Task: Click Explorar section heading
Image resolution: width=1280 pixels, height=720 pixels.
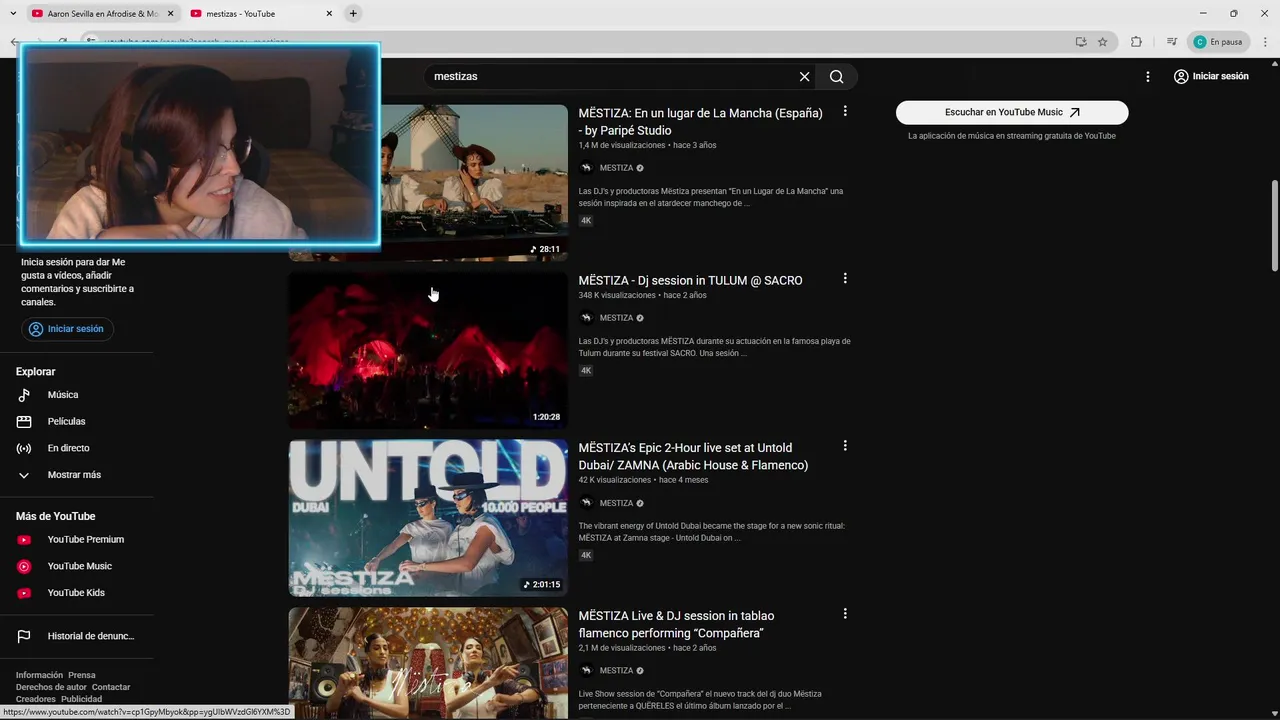Action: tap(36, 371)
